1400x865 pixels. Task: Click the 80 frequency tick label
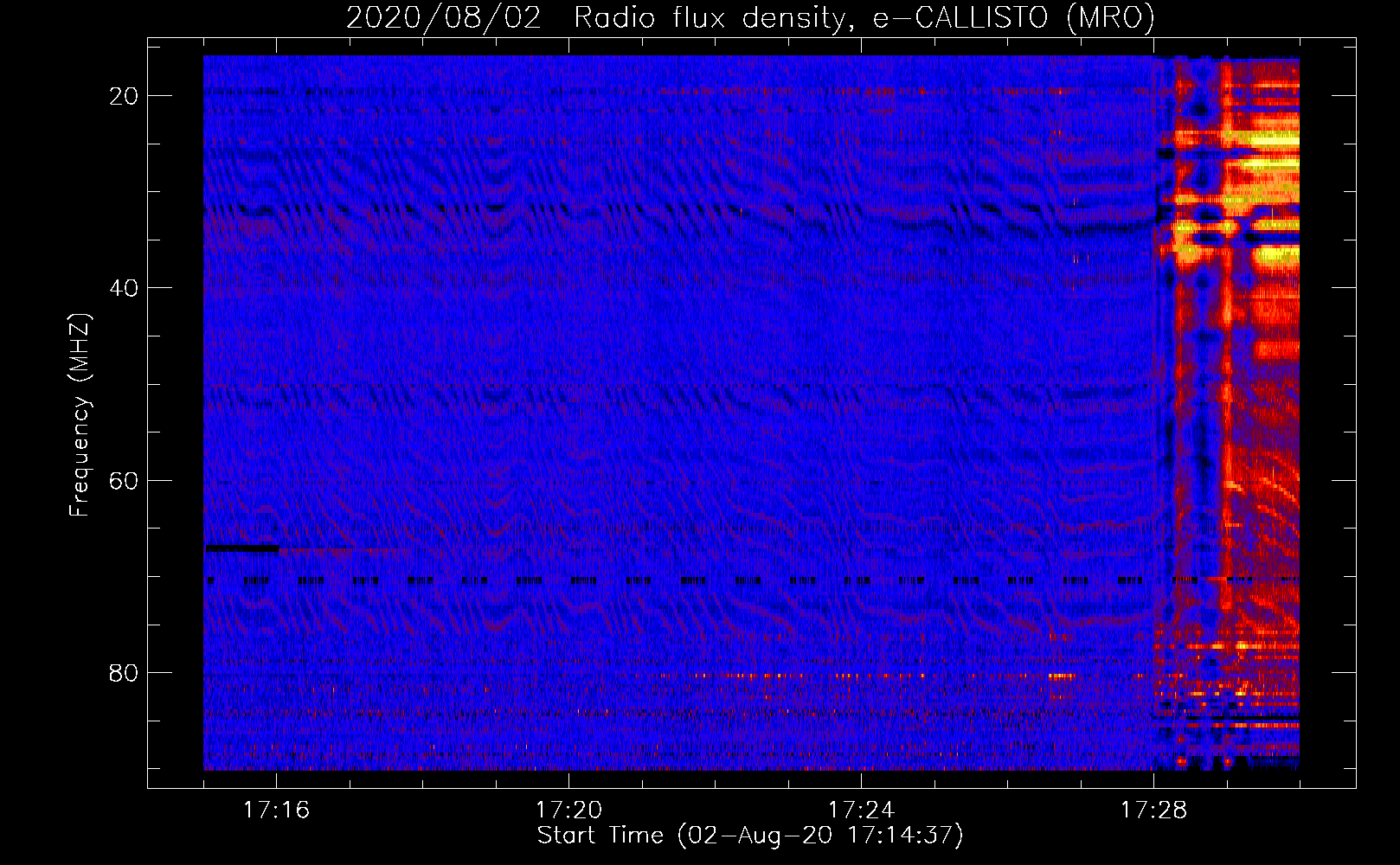(x=124, y=672)
